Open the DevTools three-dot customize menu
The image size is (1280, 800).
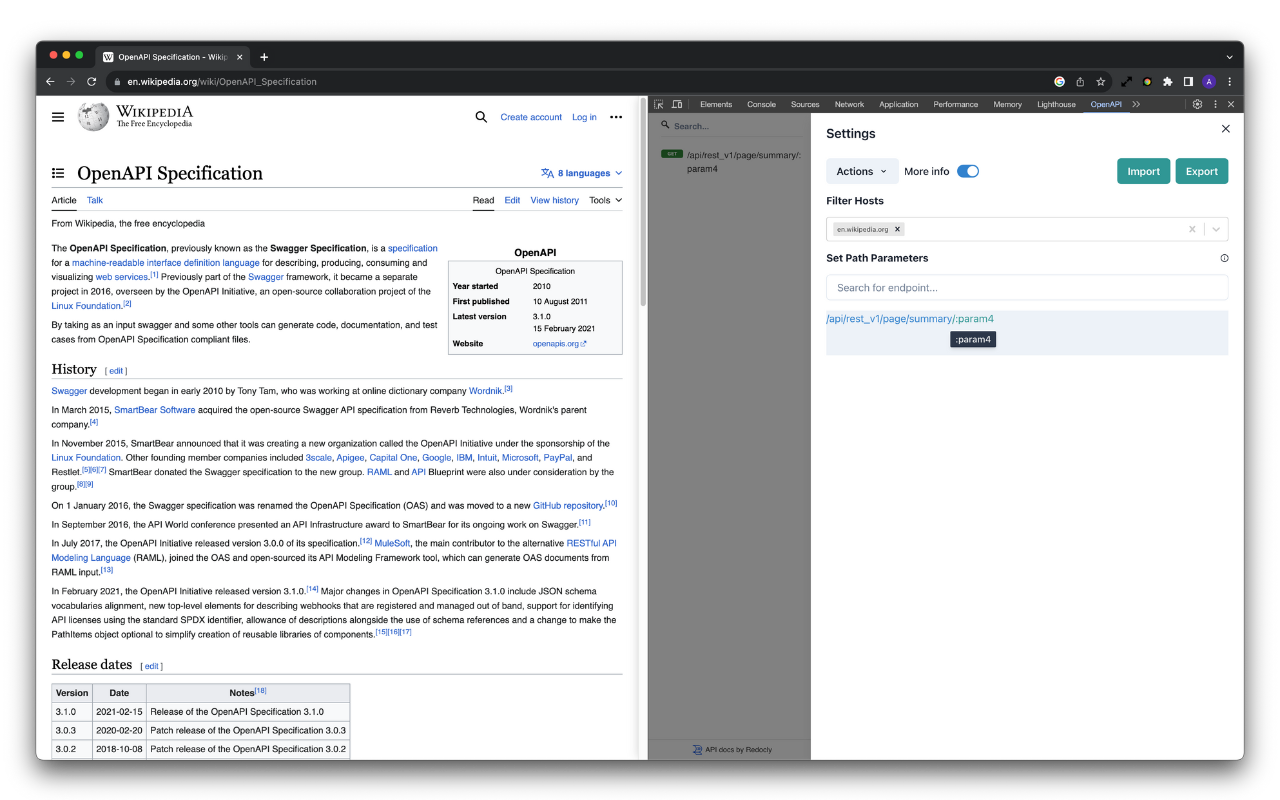pyautogui.click(x=1215, y=103)
